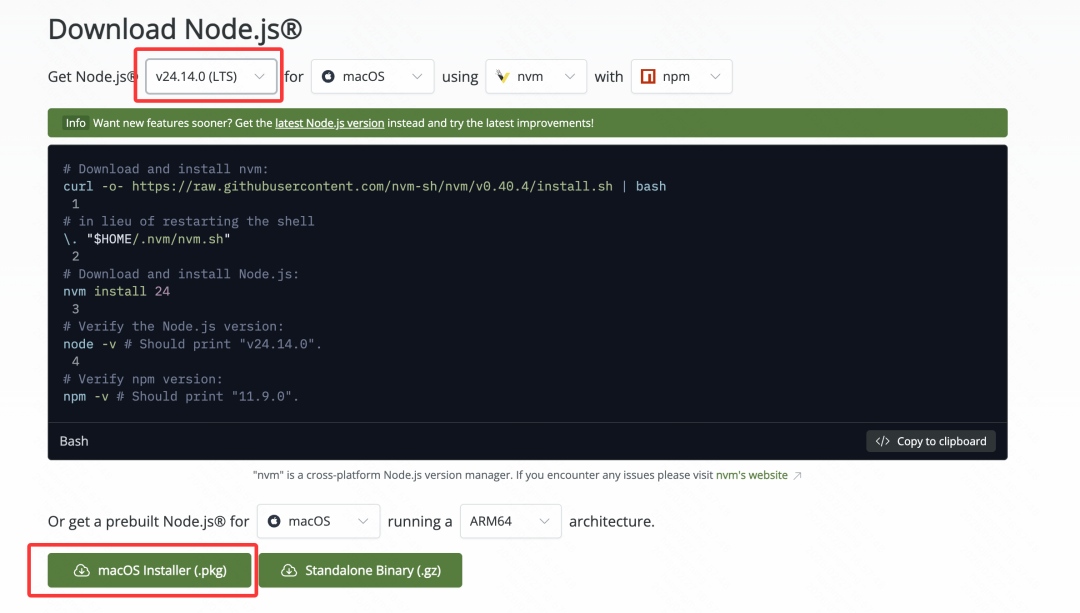
Task: Copy the Bash commands to clipboard
Action: tap(931, 441)
